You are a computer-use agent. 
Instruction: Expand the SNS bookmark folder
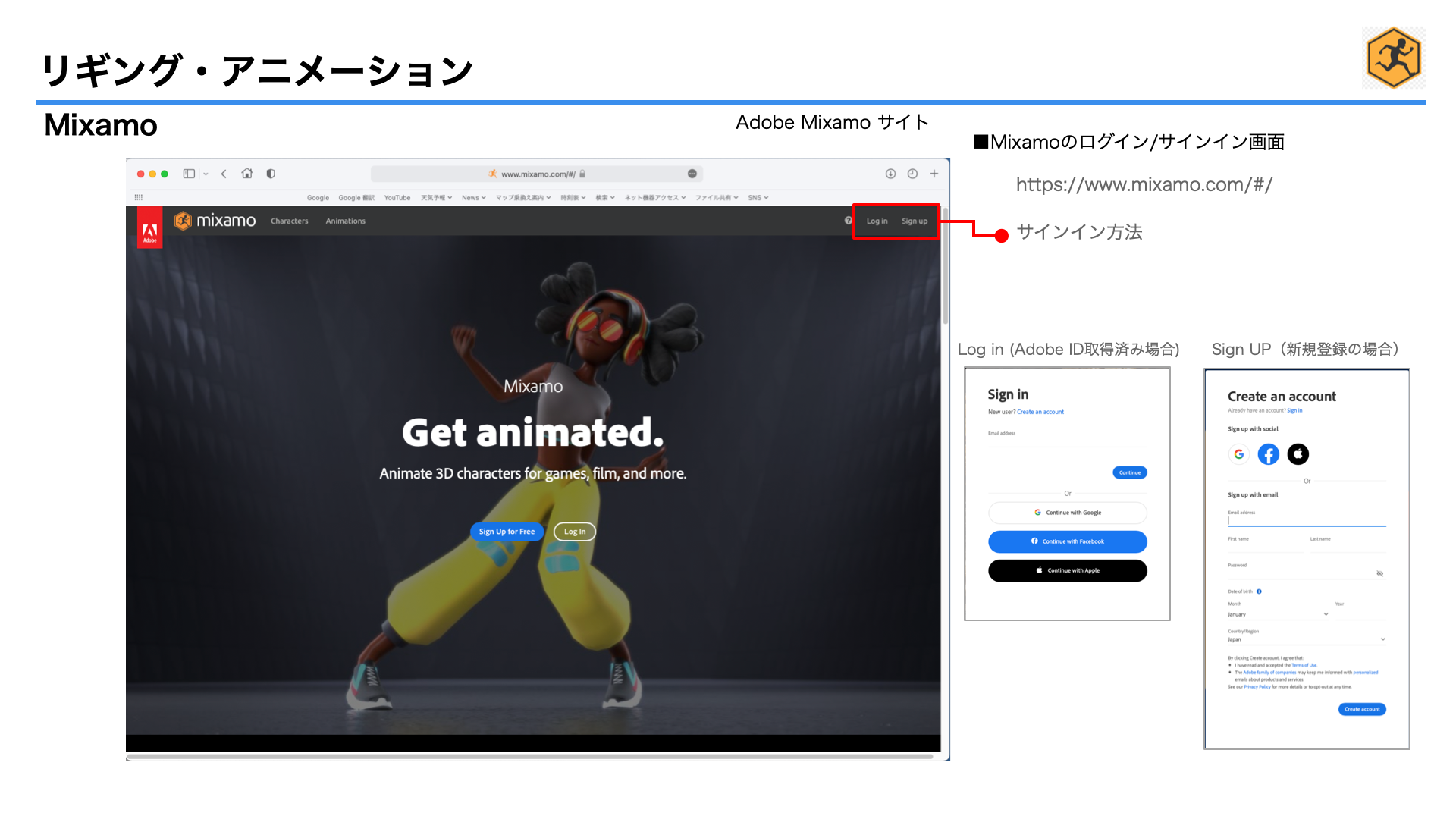pyautogui.click(x=758, y=198)
